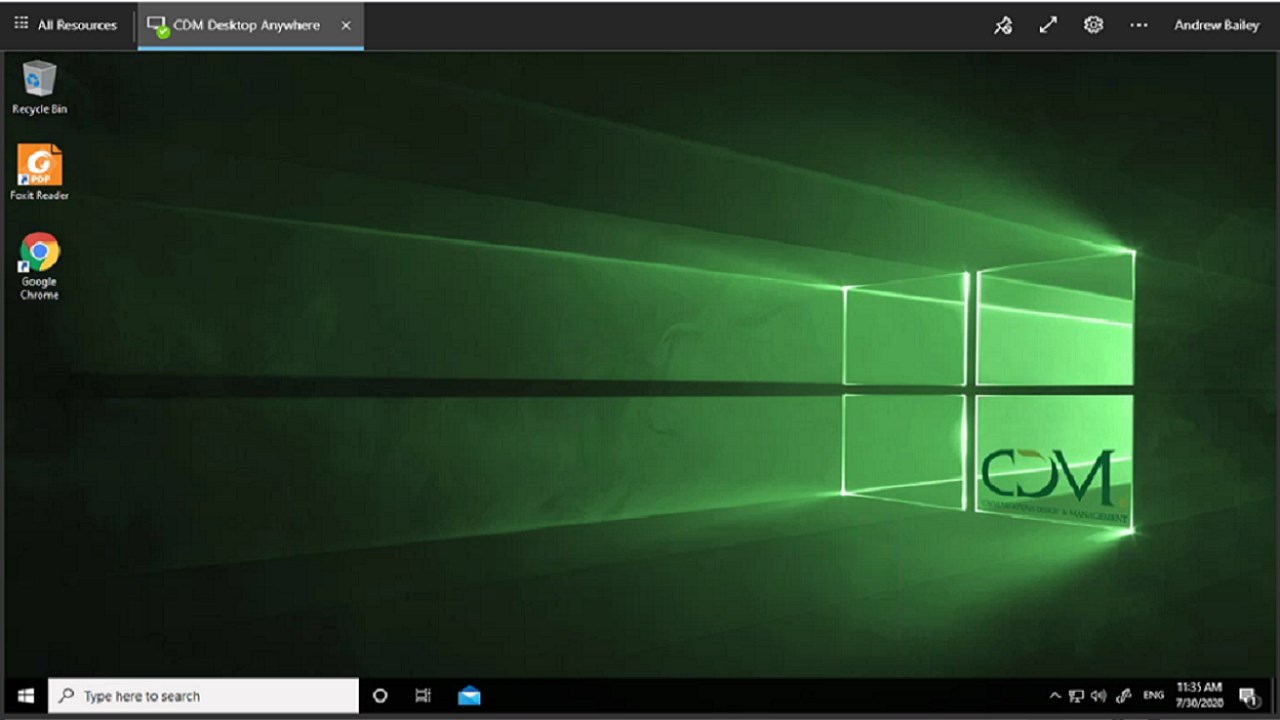Screen dimensions: 1280x720
Task: Open the Action Center notifications icon
Action: pos(1248,696)
